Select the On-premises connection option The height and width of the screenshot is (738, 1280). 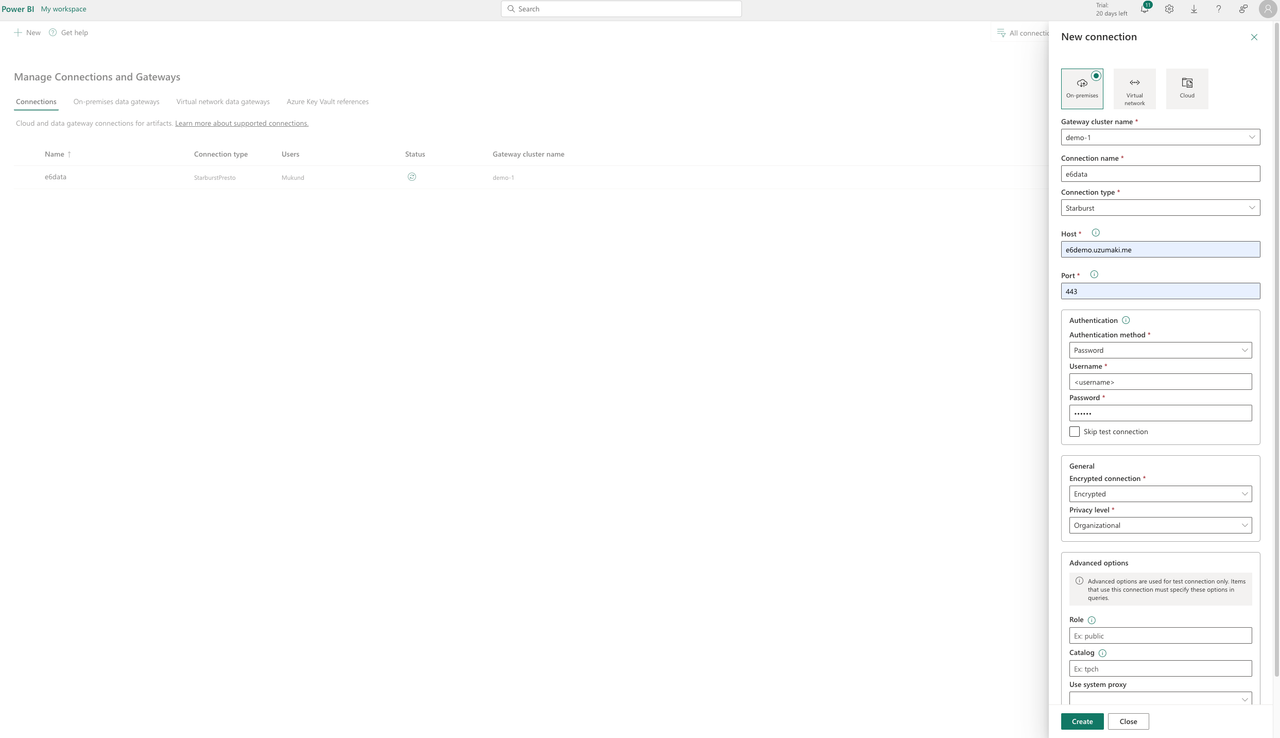(1082, 88)
